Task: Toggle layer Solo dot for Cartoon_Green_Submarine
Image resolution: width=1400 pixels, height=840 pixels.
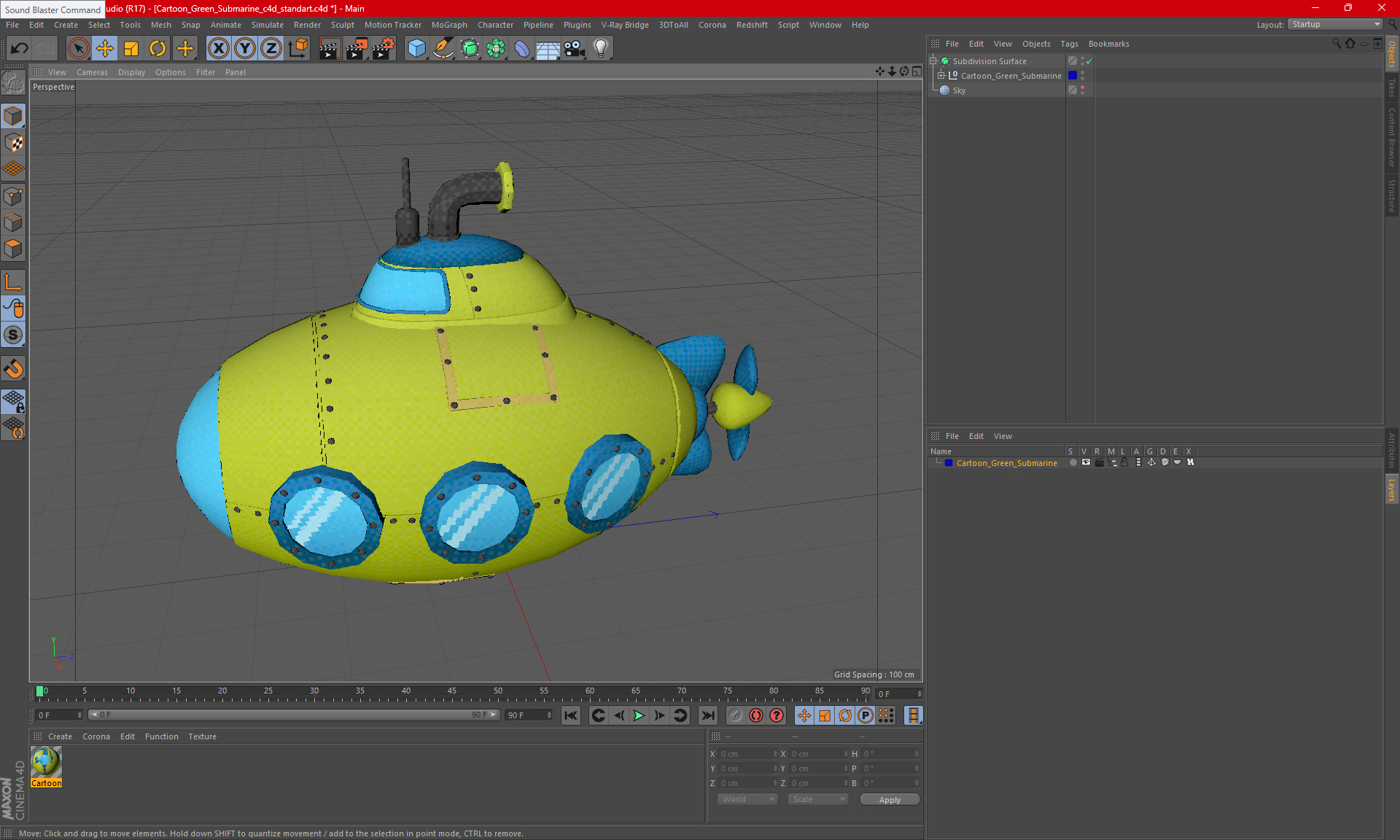Action: click(x=1073, y=462)
